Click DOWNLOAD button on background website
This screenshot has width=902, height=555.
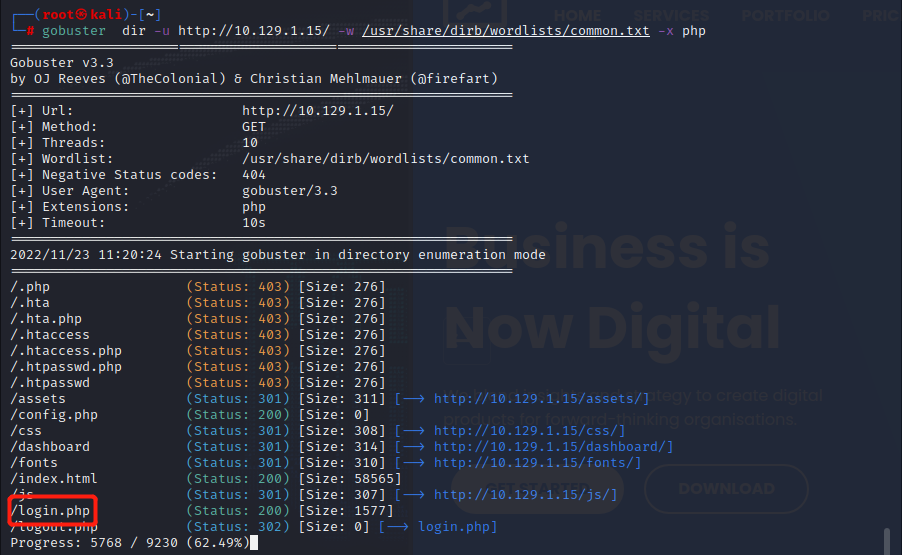pos(726,489)
